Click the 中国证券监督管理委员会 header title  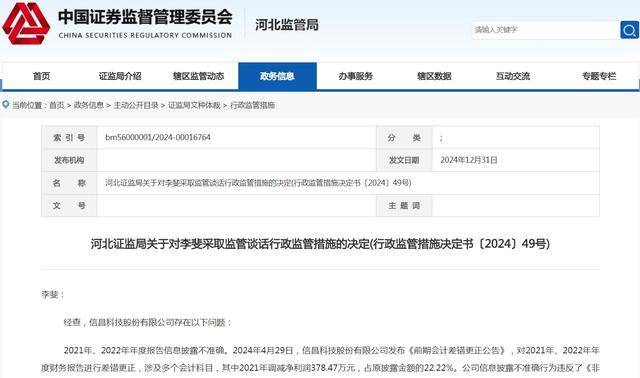(145, 17)
